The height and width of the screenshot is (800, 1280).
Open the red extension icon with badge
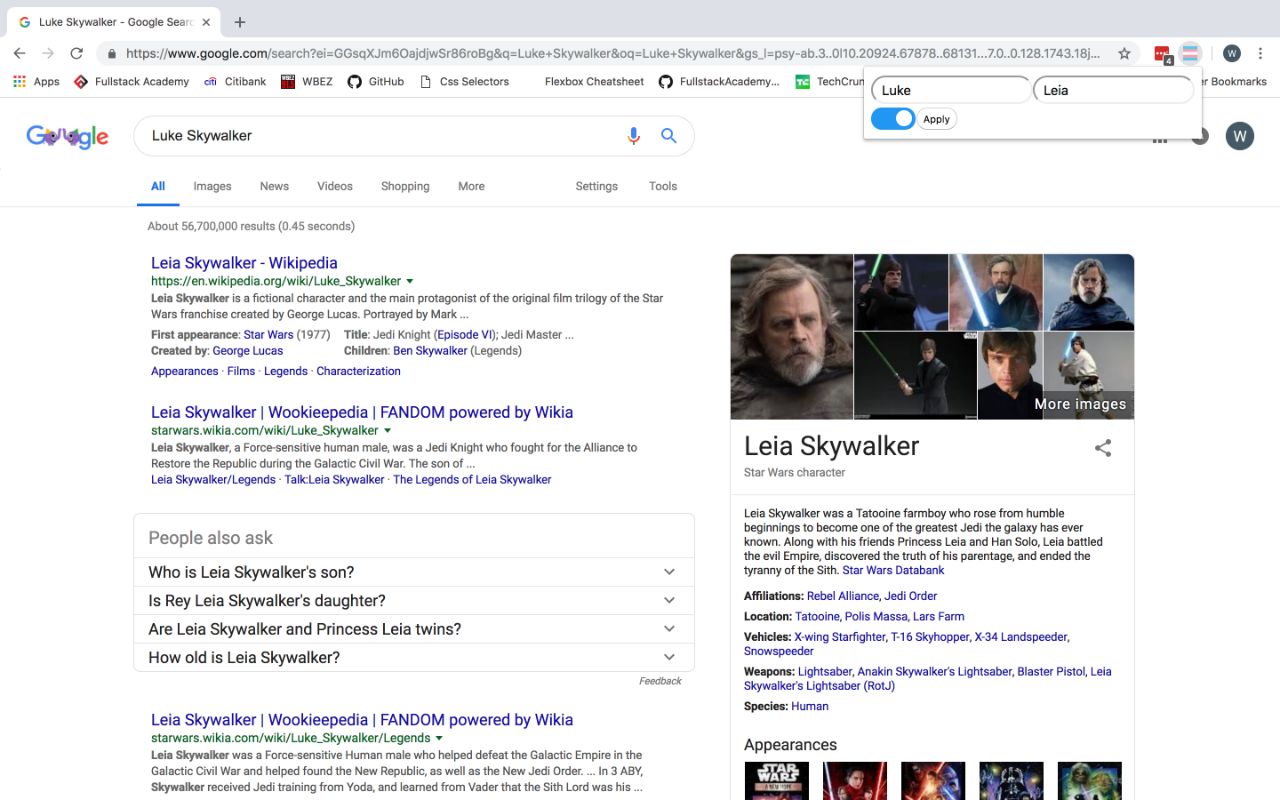tap(1163, 54)
